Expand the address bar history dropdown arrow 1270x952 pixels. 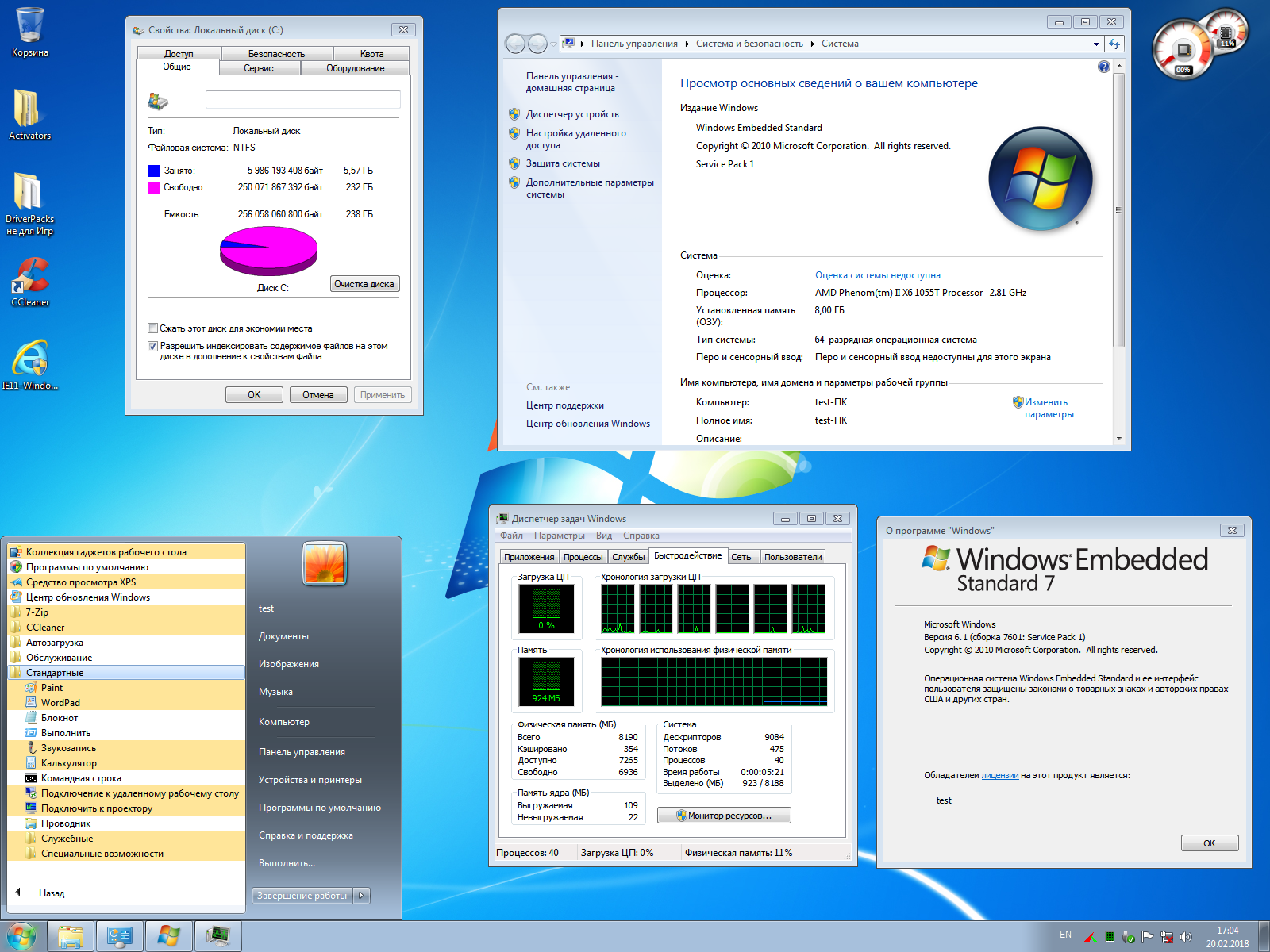click(x=1096, y=44)
